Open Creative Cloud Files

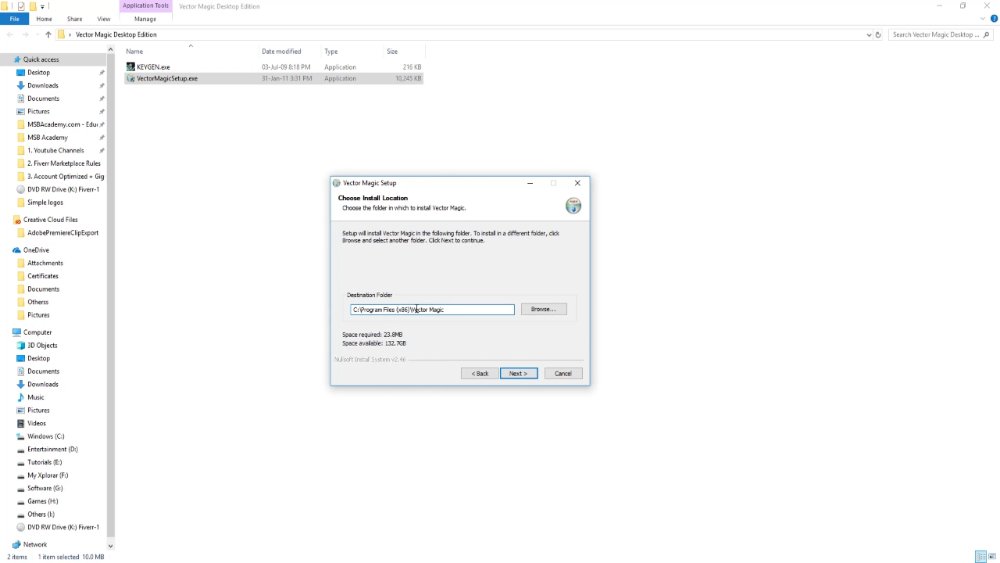click(50, 219)
